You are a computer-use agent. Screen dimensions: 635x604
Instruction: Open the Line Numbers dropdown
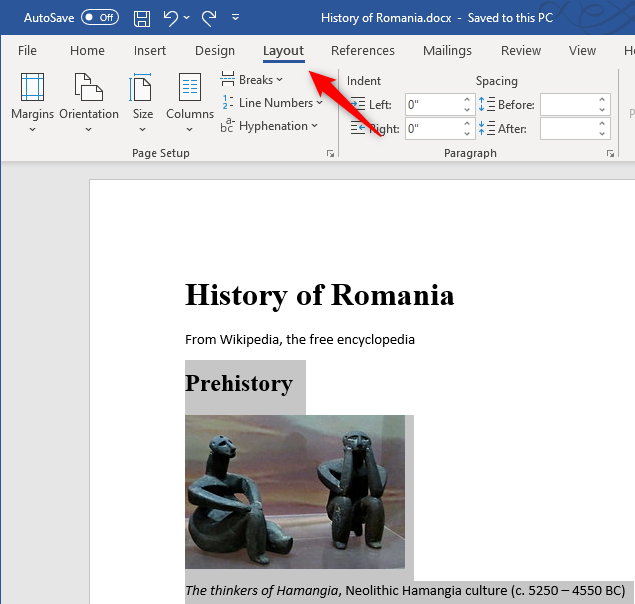click(271, 103)
